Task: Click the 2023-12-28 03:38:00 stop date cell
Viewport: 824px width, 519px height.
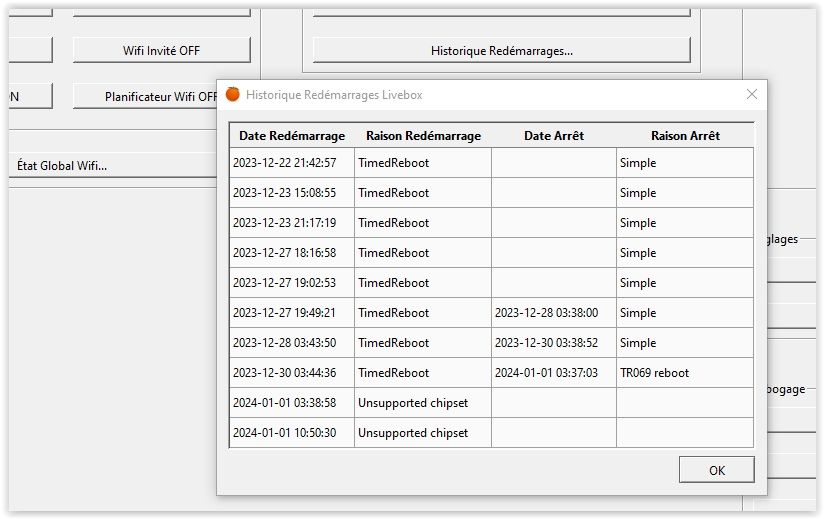Action: tap(546, 313)
